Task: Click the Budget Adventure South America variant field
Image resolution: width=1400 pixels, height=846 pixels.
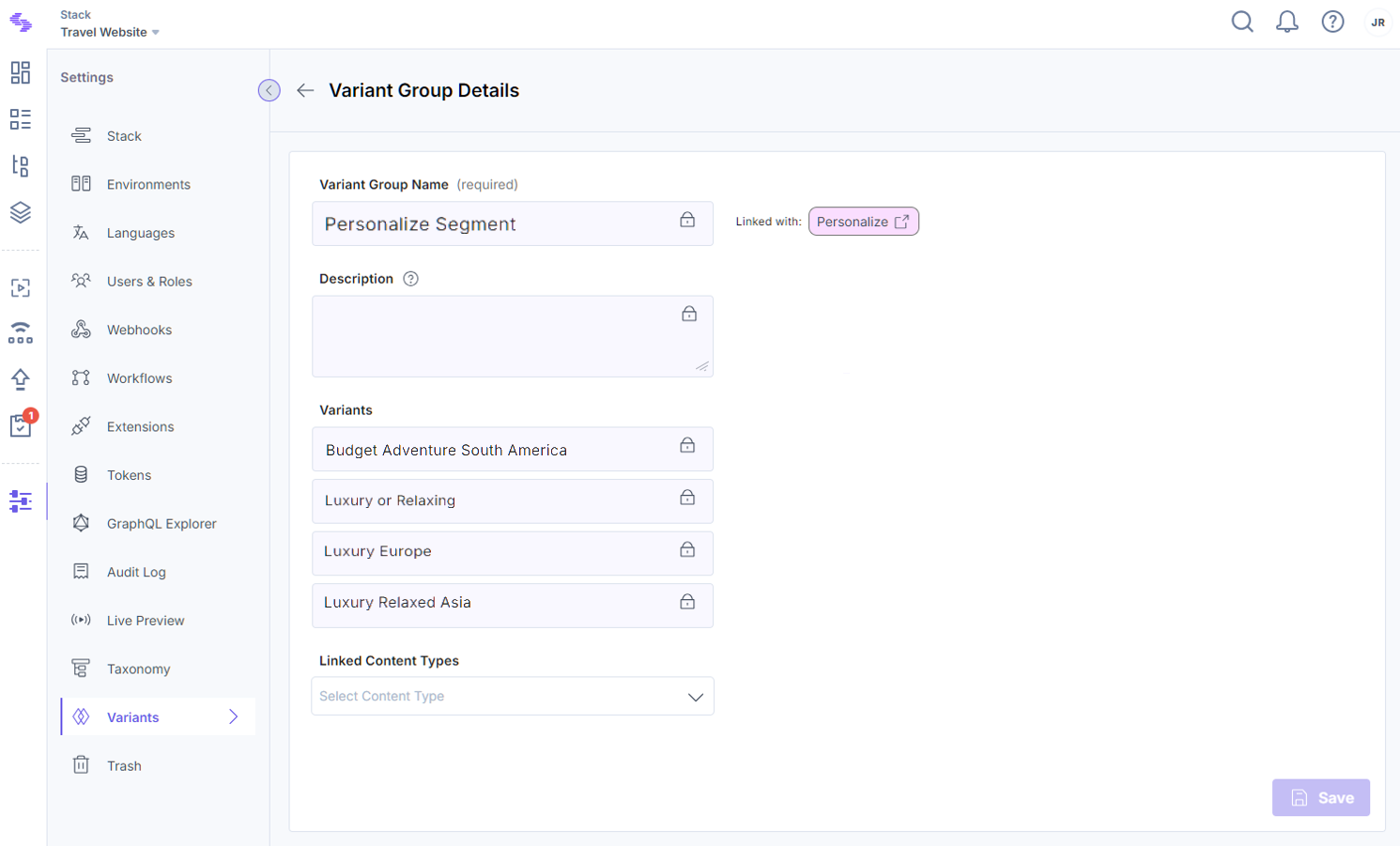Action: pos(513,450)
